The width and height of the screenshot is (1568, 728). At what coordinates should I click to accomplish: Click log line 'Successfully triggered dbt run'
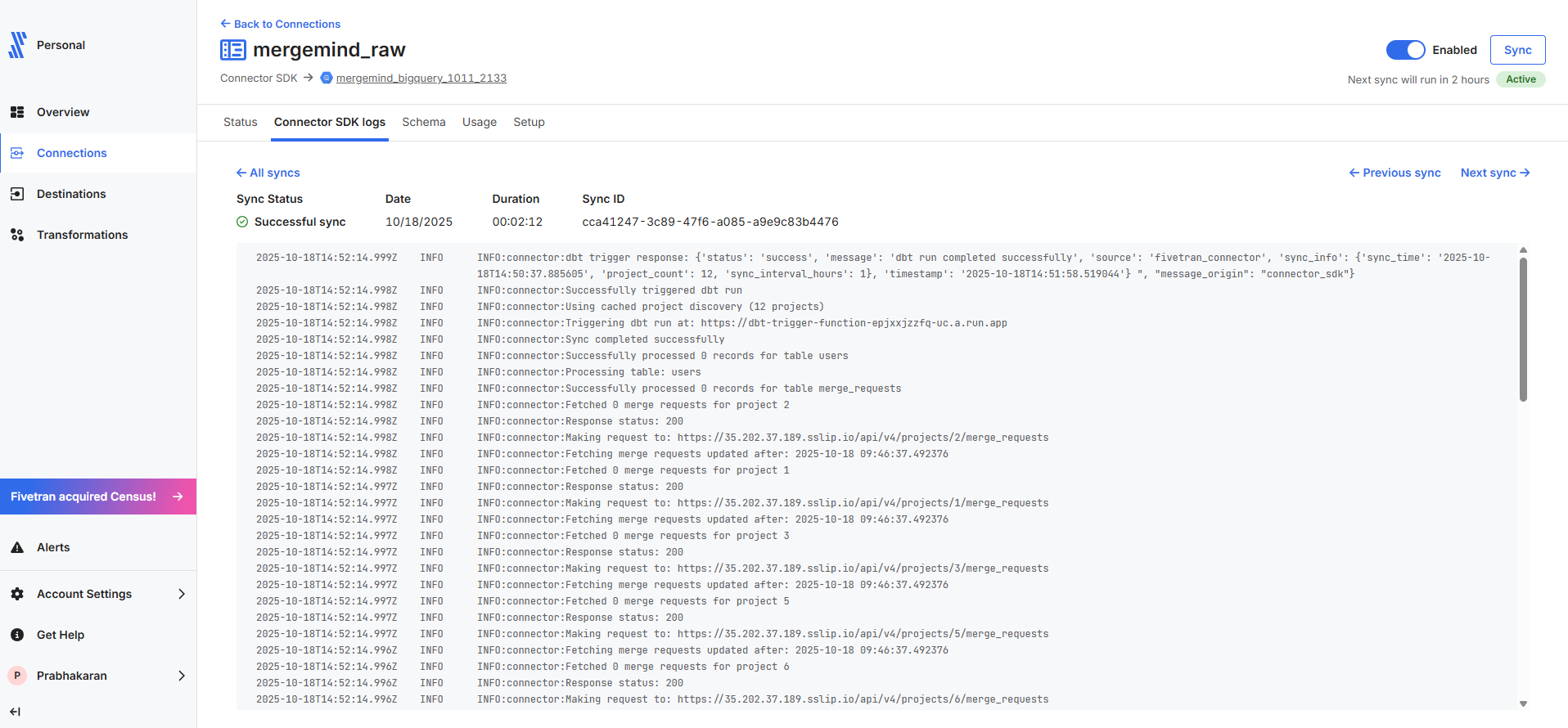coord(610,290)
